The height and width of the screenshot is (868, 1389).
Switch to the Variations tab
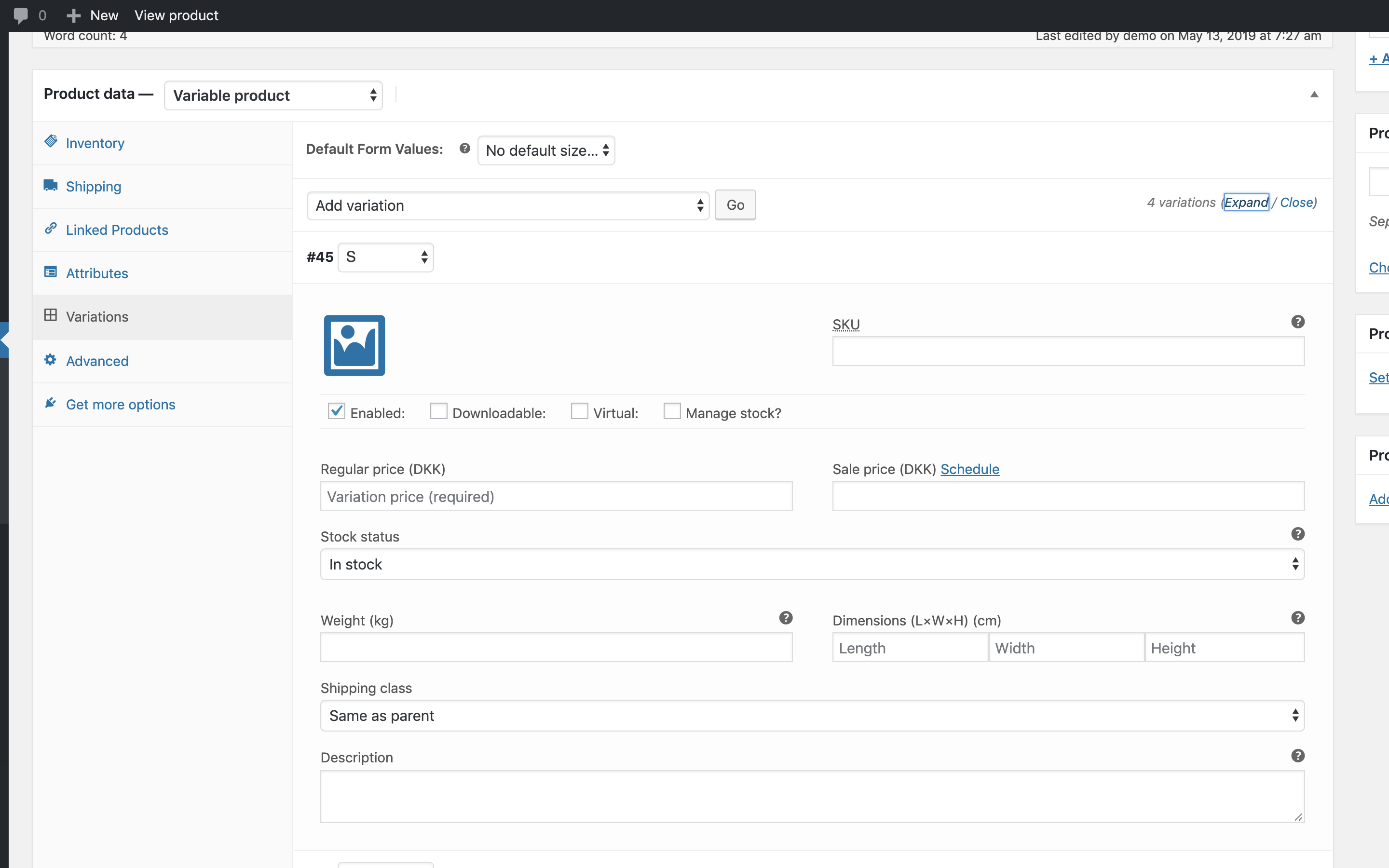tap(97, 316)
